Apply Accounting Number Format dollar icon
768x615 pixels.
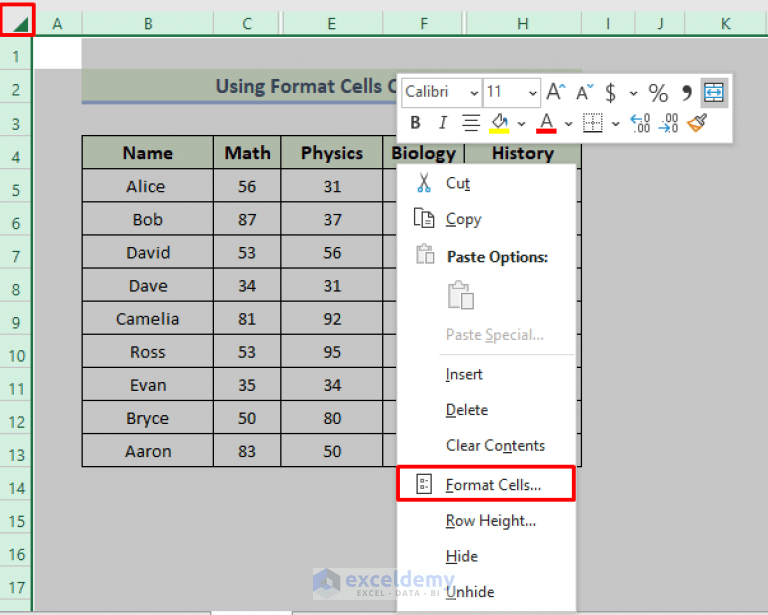pos(610,92)
